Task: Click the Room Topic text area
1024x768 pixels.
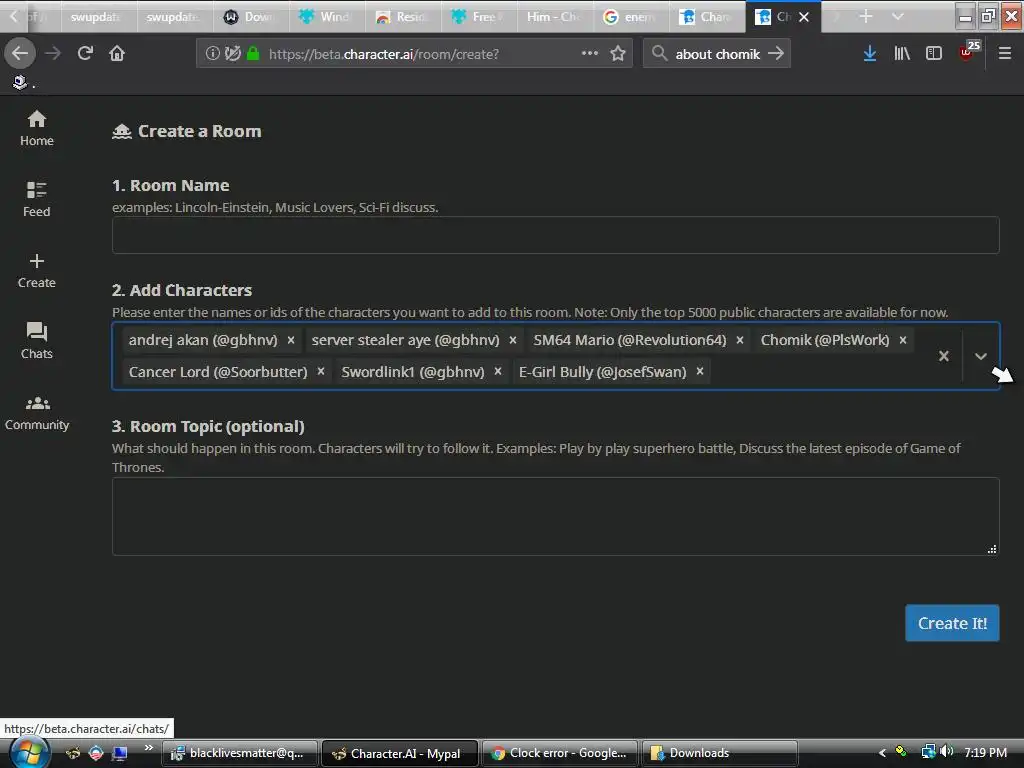Action: coord(555,517)
